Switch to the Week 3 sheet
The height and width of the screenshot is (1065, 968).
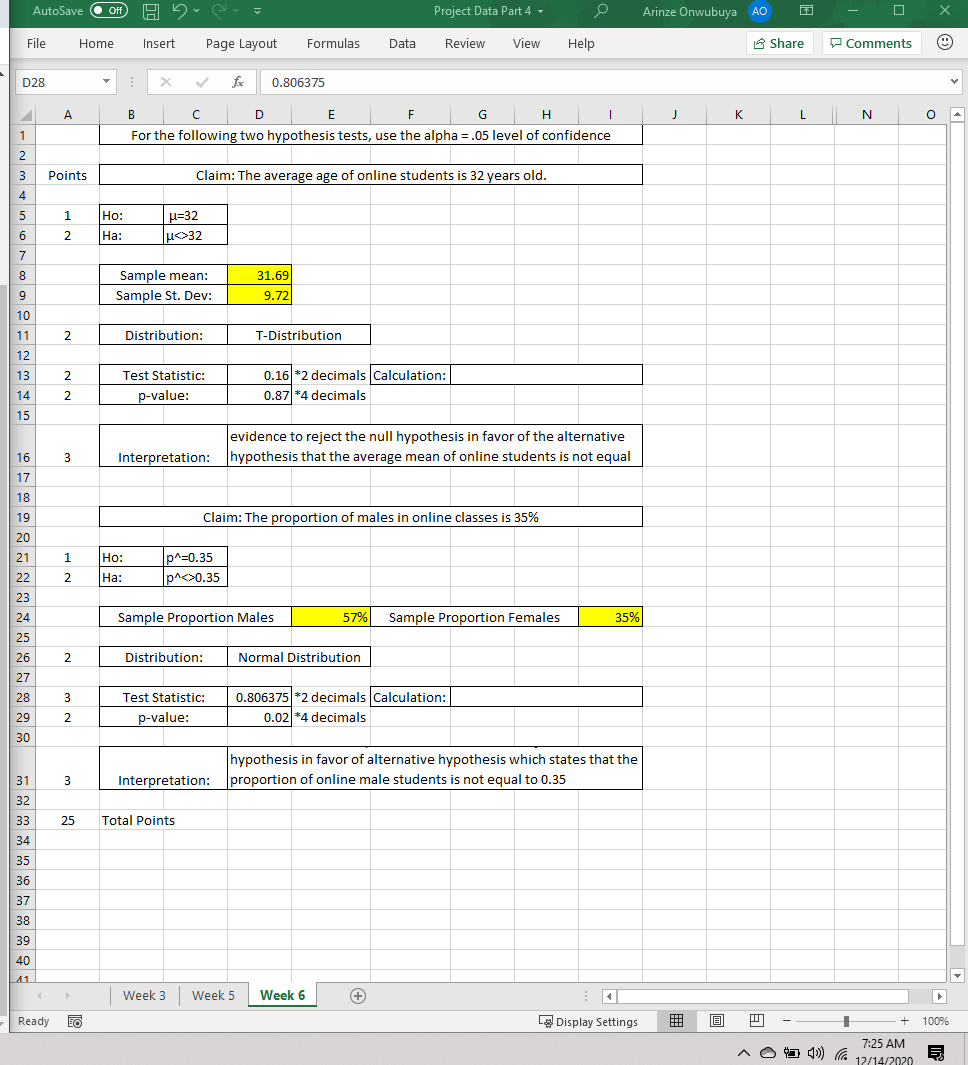[144, 996]
